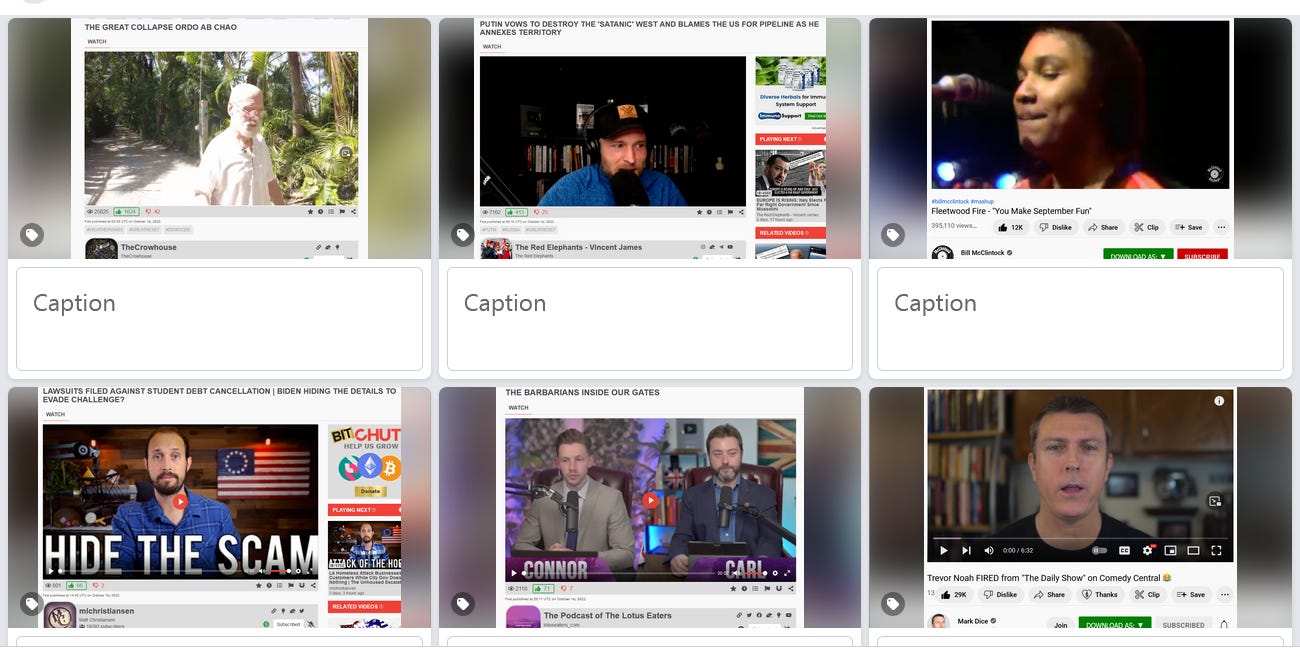Click BitChute Donate button in Lawsuits photo
The height and width of the screenshot is (657, 1300).
(371, 491)
